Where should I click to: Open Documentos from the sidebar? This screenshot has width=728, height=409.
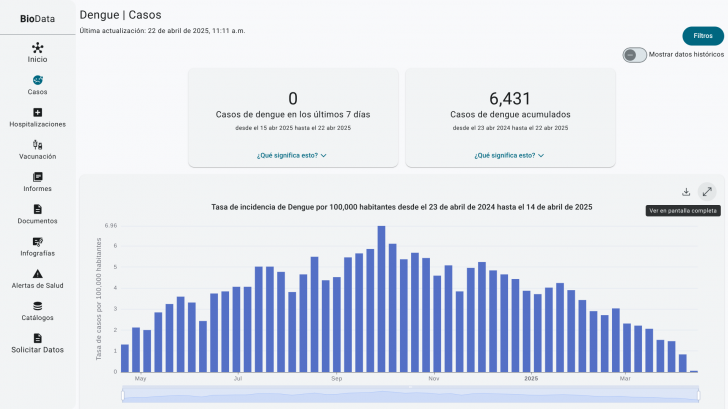click(37, 209)
